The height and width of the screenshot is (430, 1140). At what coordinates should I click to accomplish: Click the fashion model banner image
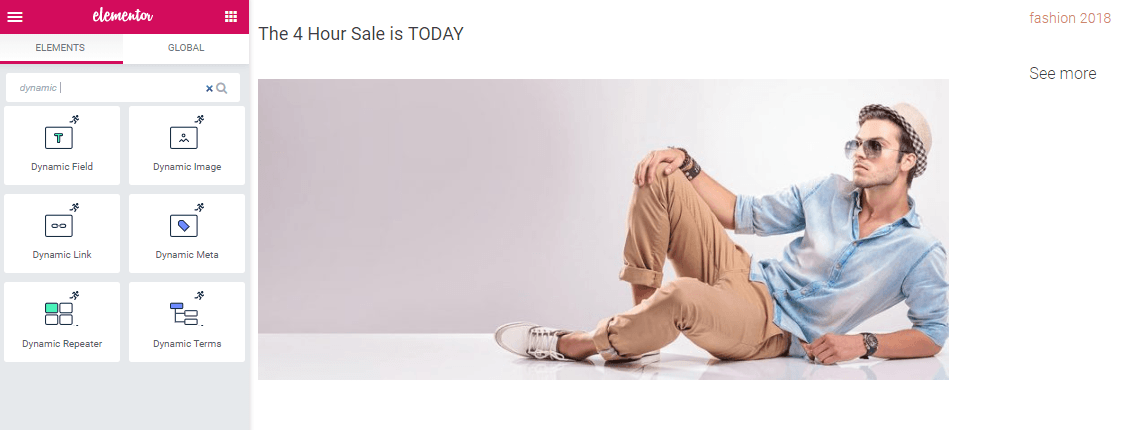(603, 229)
